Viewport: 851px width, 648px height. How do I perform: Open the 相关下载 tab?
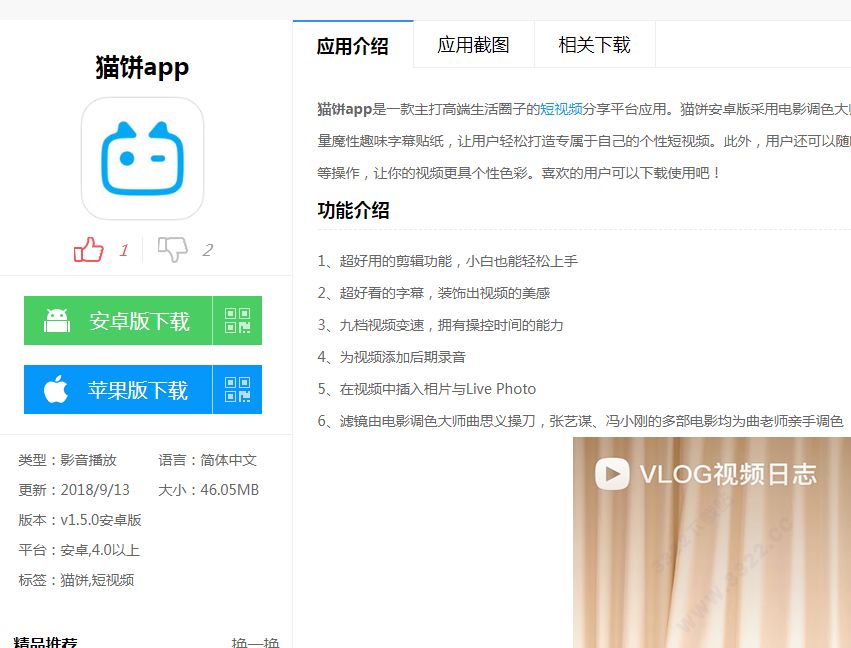pyautogui.click(x=595, y=45)
